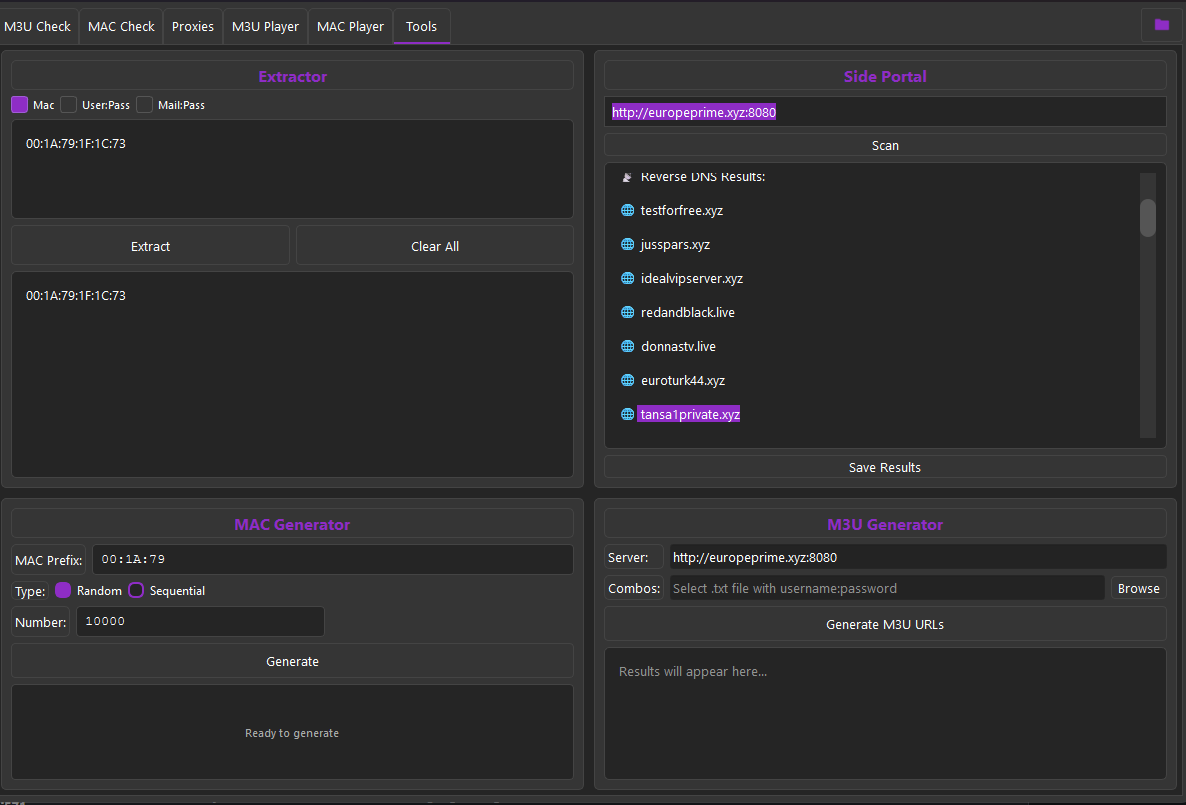Switch to the Proxies tab
The width and height of the screenshot is (1186, 805).
pos(192,26)
